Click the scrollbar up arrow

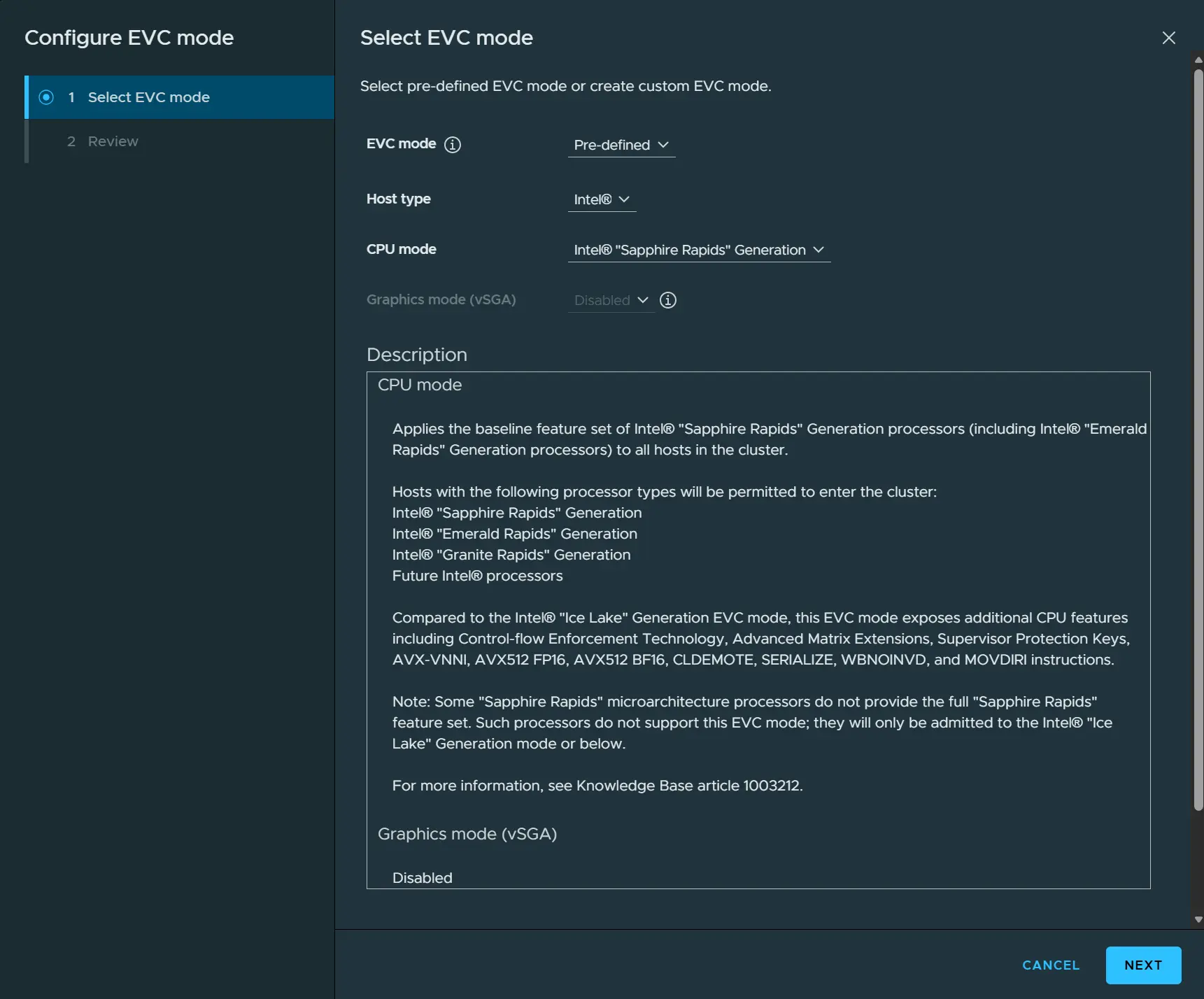point(1198,60)
